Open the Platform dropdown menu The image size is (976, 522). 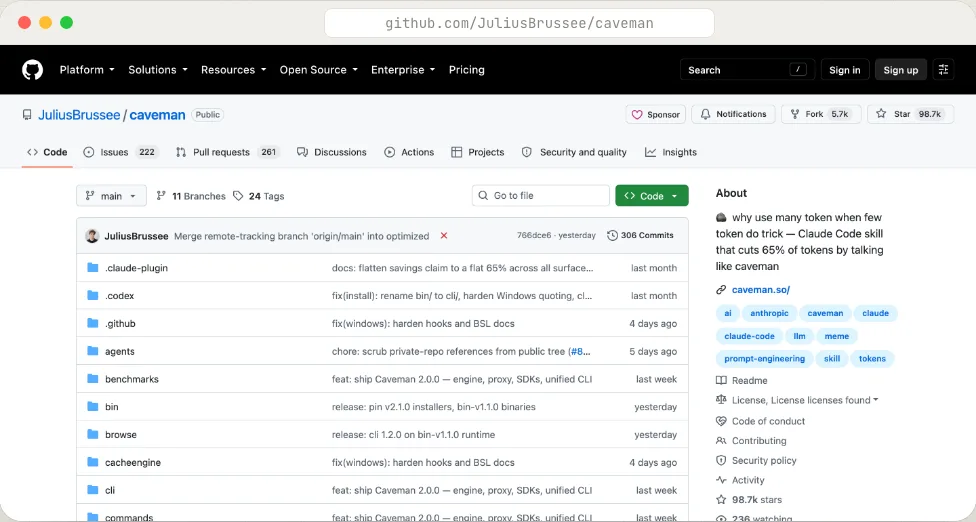click(x=87, y=70)
